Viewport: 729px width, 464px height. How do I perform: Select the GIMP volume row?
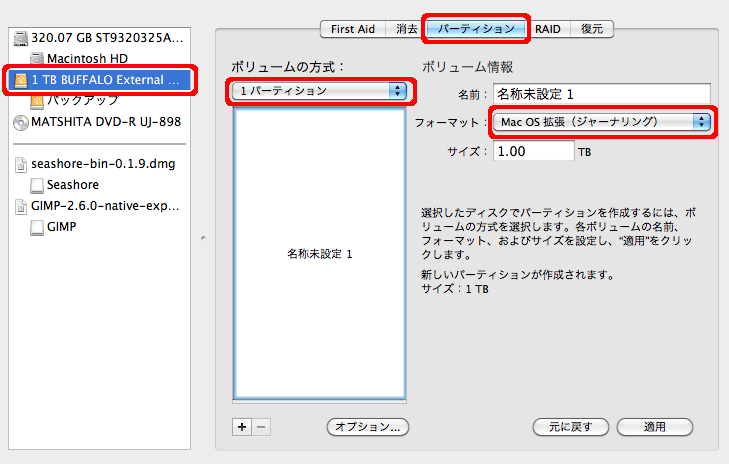[99, 227]
